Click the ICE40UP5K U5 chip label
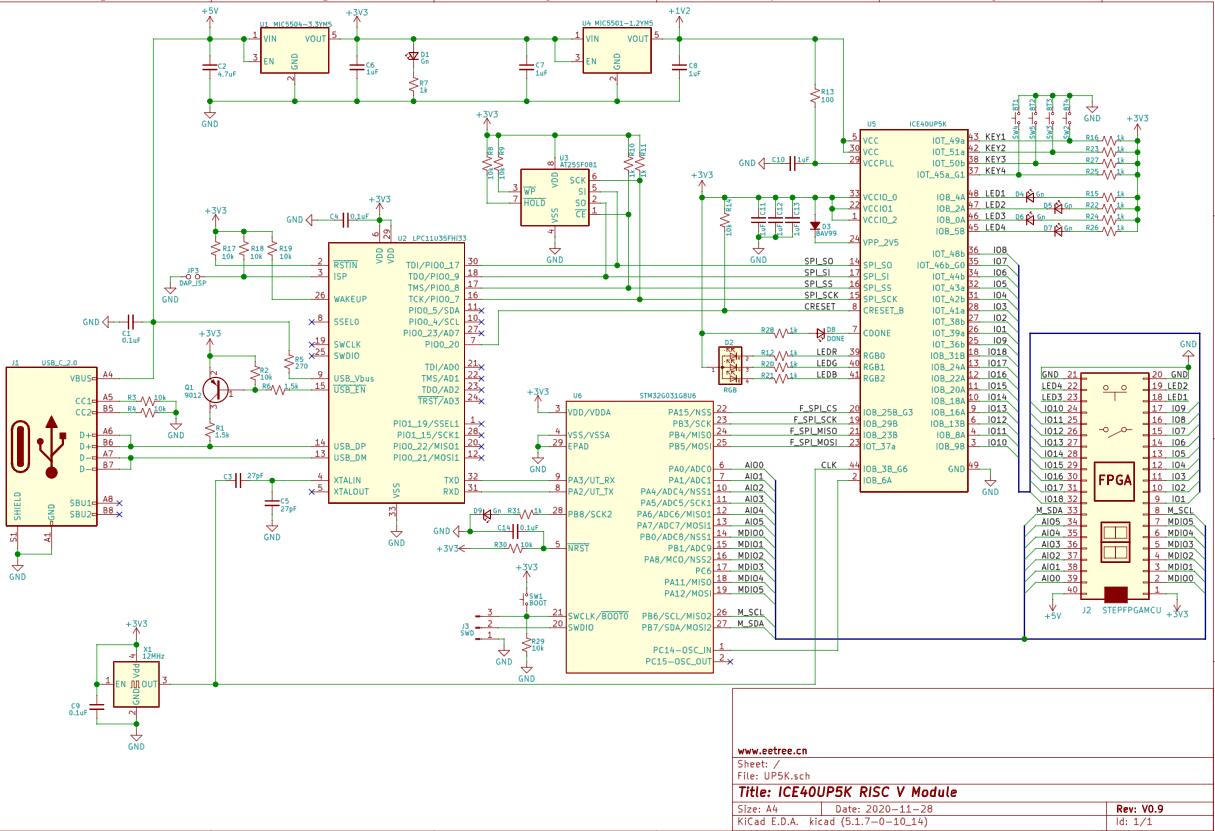This screenshot has height=831, width=1215. click(928, 126)
